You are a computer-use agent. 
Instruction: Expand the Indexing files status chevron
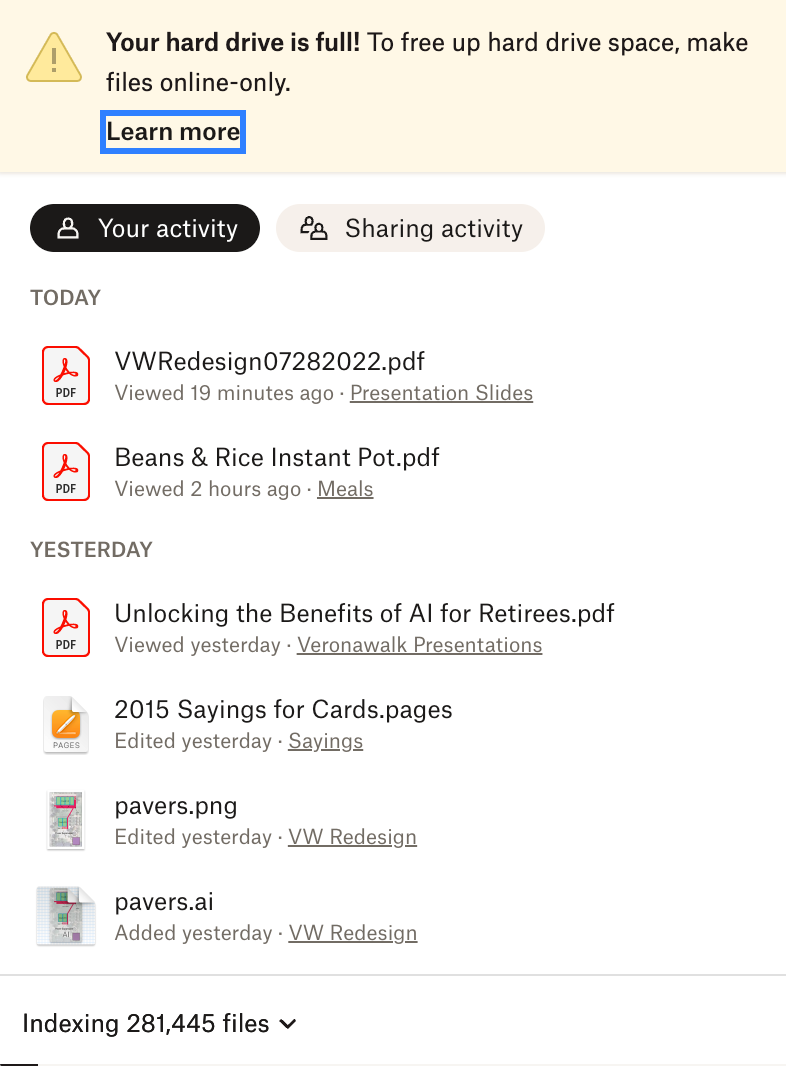coord(288,1024)
